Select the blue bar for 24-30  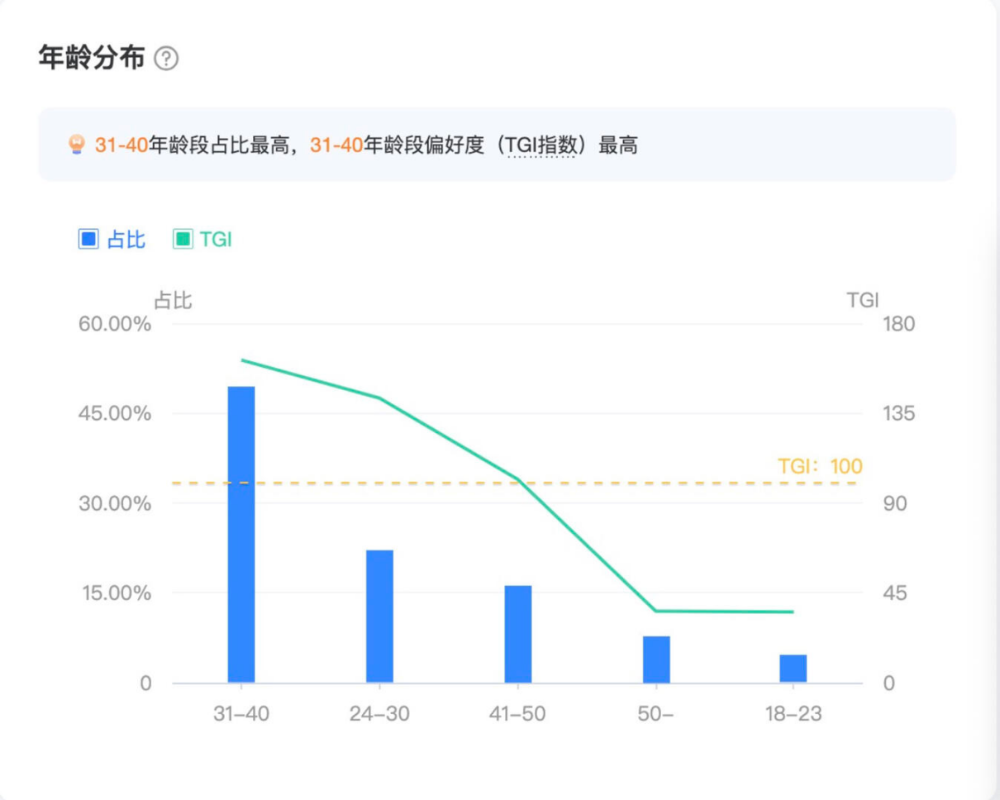[379, 616]
